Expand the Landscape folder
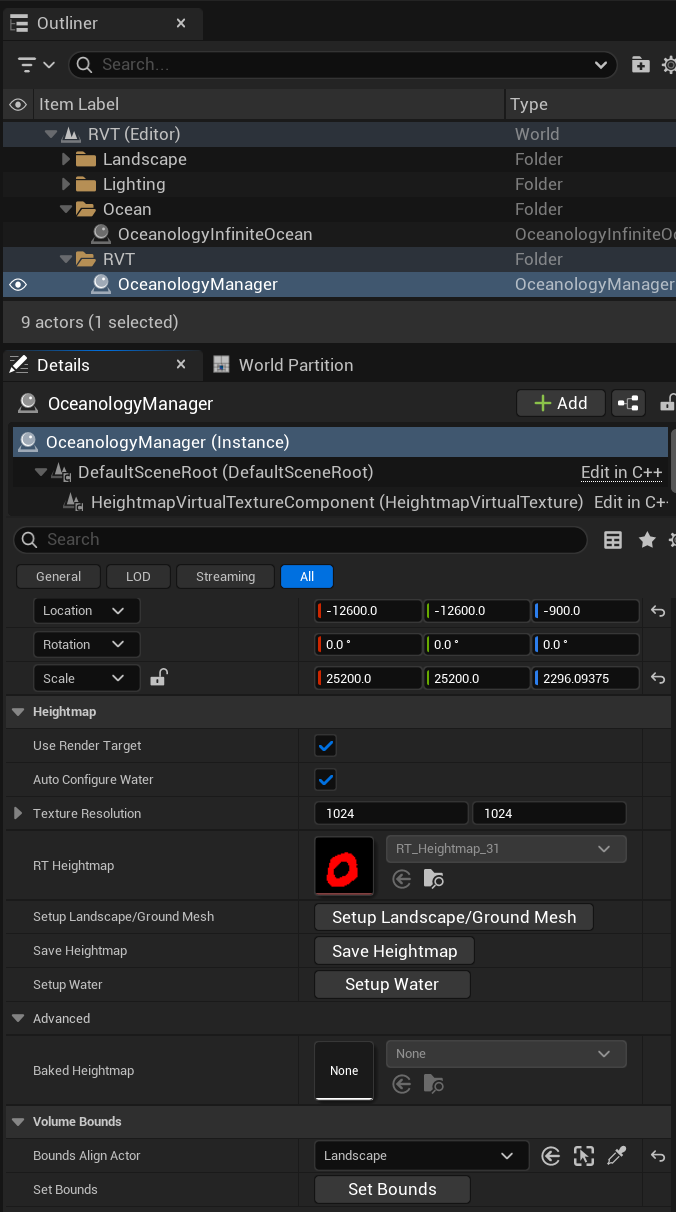 point(66,159)
